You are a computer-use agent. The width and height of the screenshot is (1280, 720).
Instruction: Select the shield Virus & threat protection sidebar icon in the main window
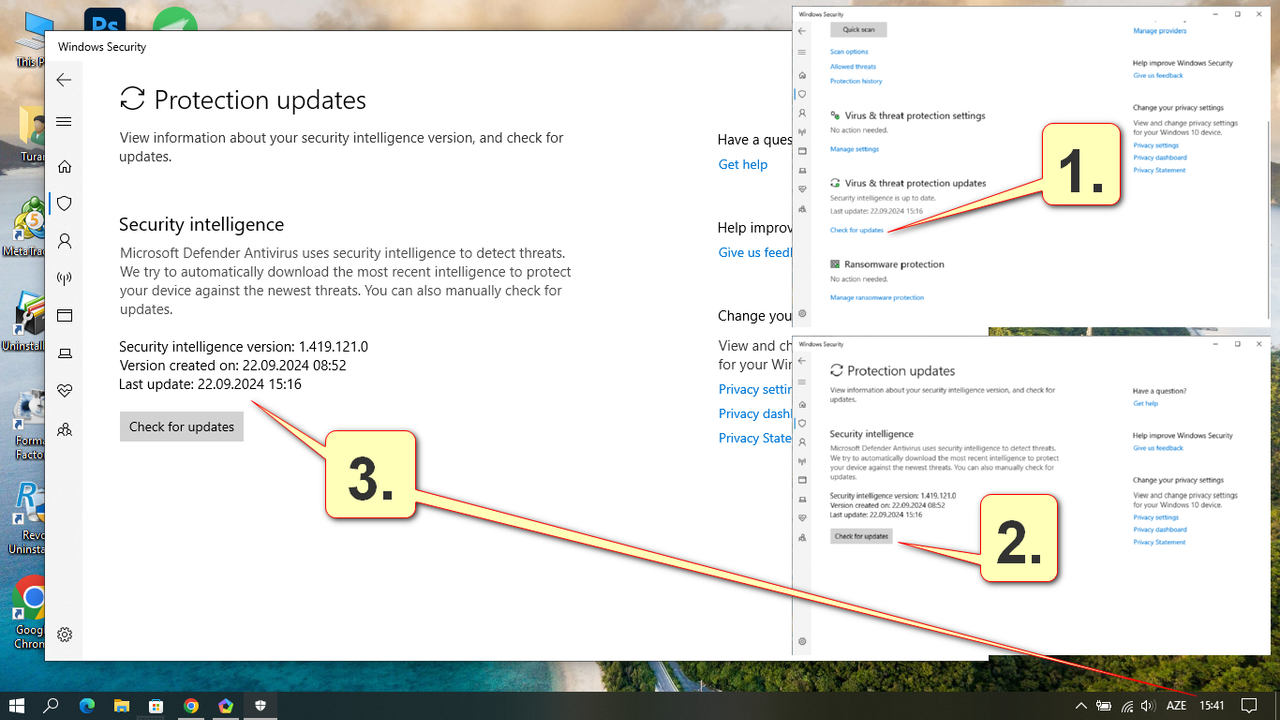tap(64, 203)
